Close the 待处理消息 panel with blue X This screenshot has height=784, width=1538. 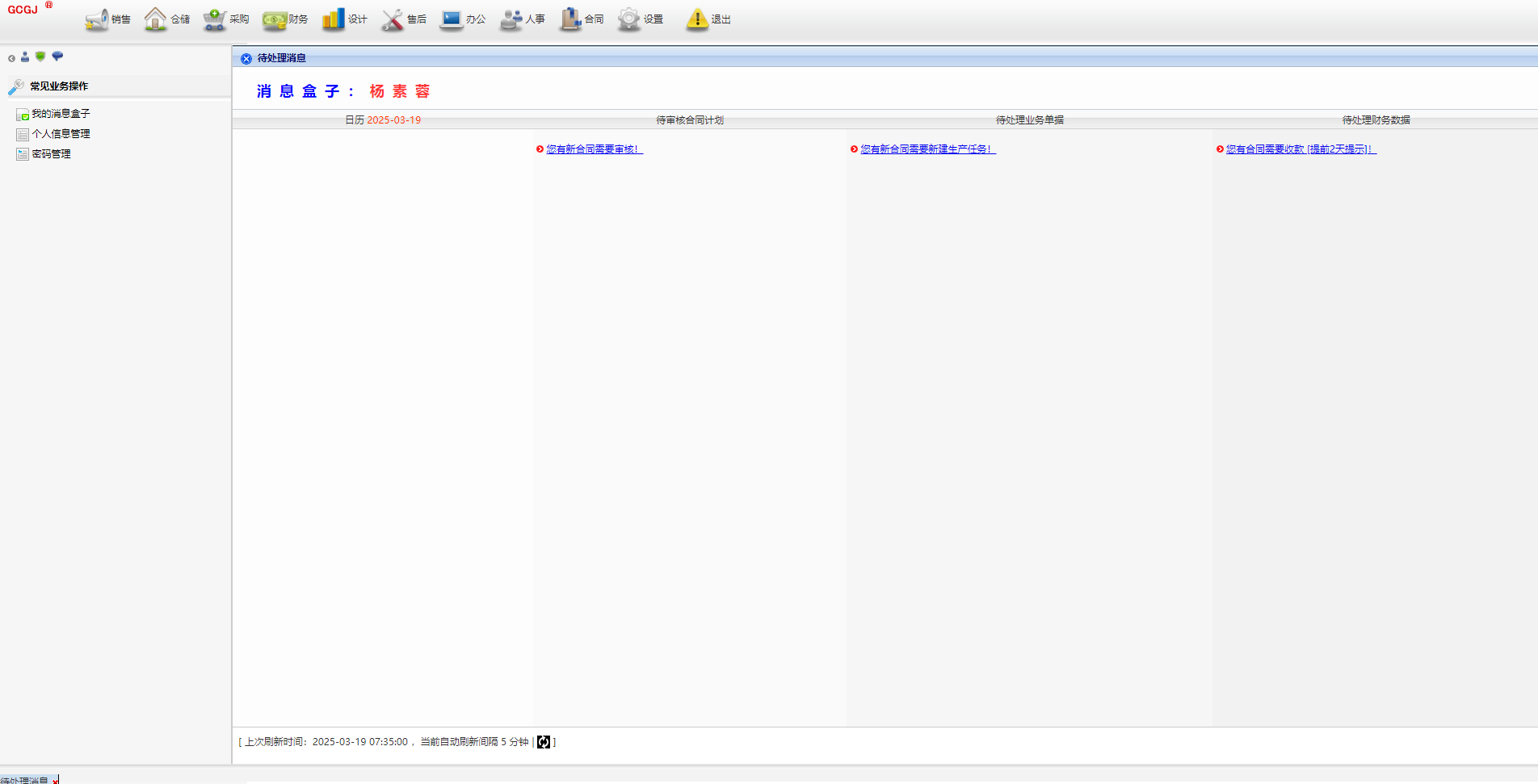click(246, 59)
